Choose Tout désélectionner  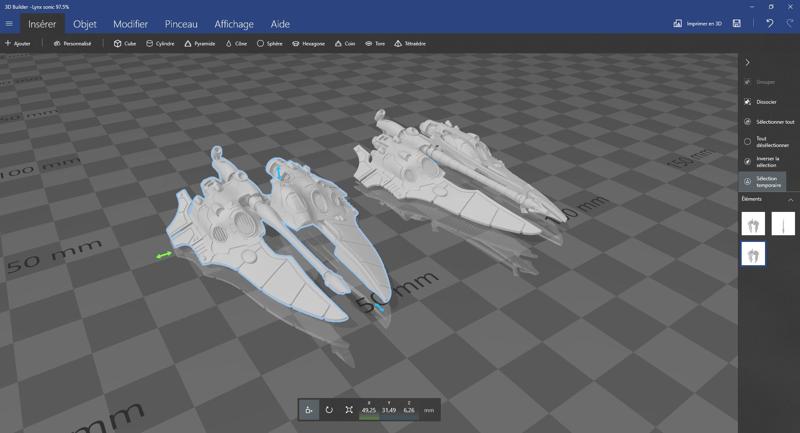[x=764, y=142]
